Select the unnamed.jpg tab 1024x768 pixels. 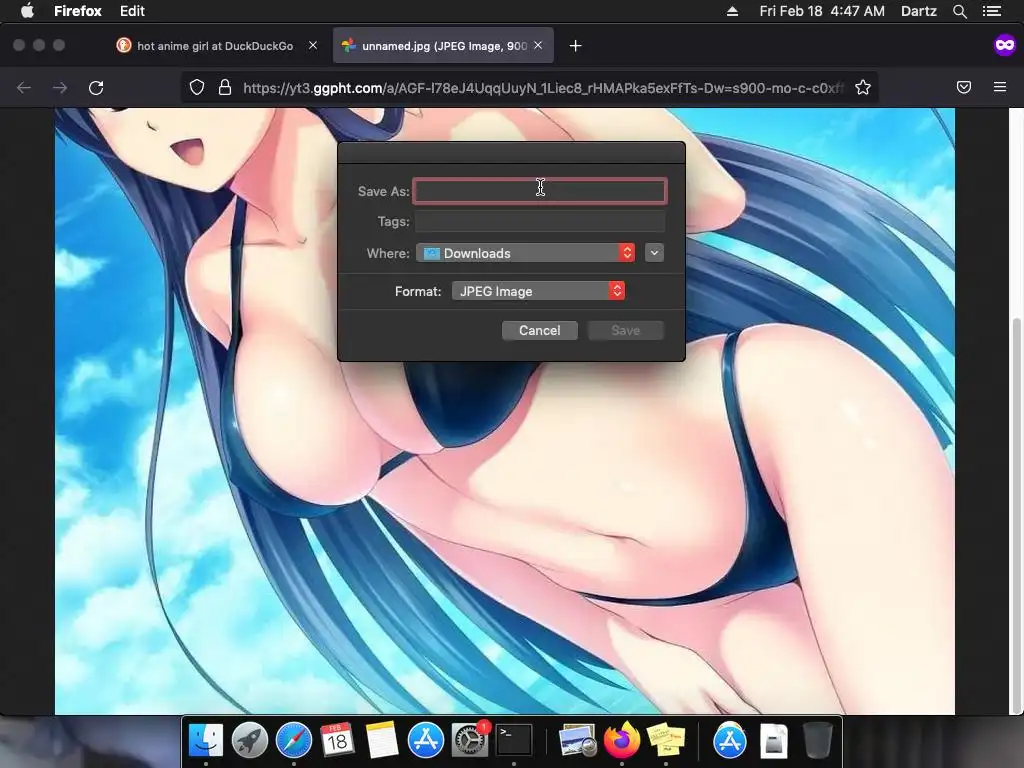point(434,46)
